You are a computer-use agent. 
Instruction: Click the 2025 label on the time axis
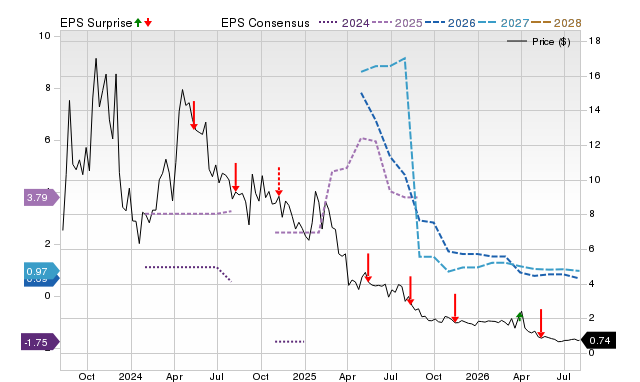pyautogui.click(x=304, y=377)
